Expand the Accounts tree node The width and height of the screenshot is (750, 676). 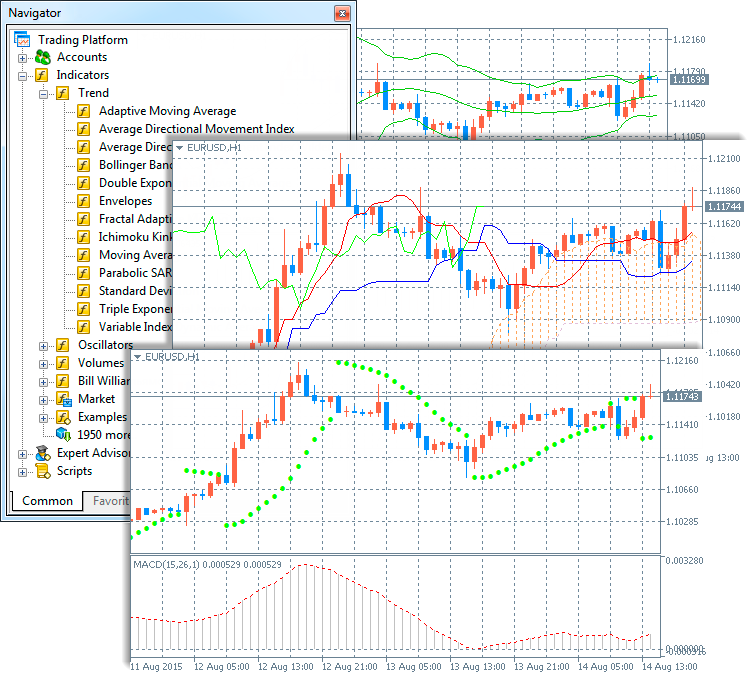pos(23,58)
